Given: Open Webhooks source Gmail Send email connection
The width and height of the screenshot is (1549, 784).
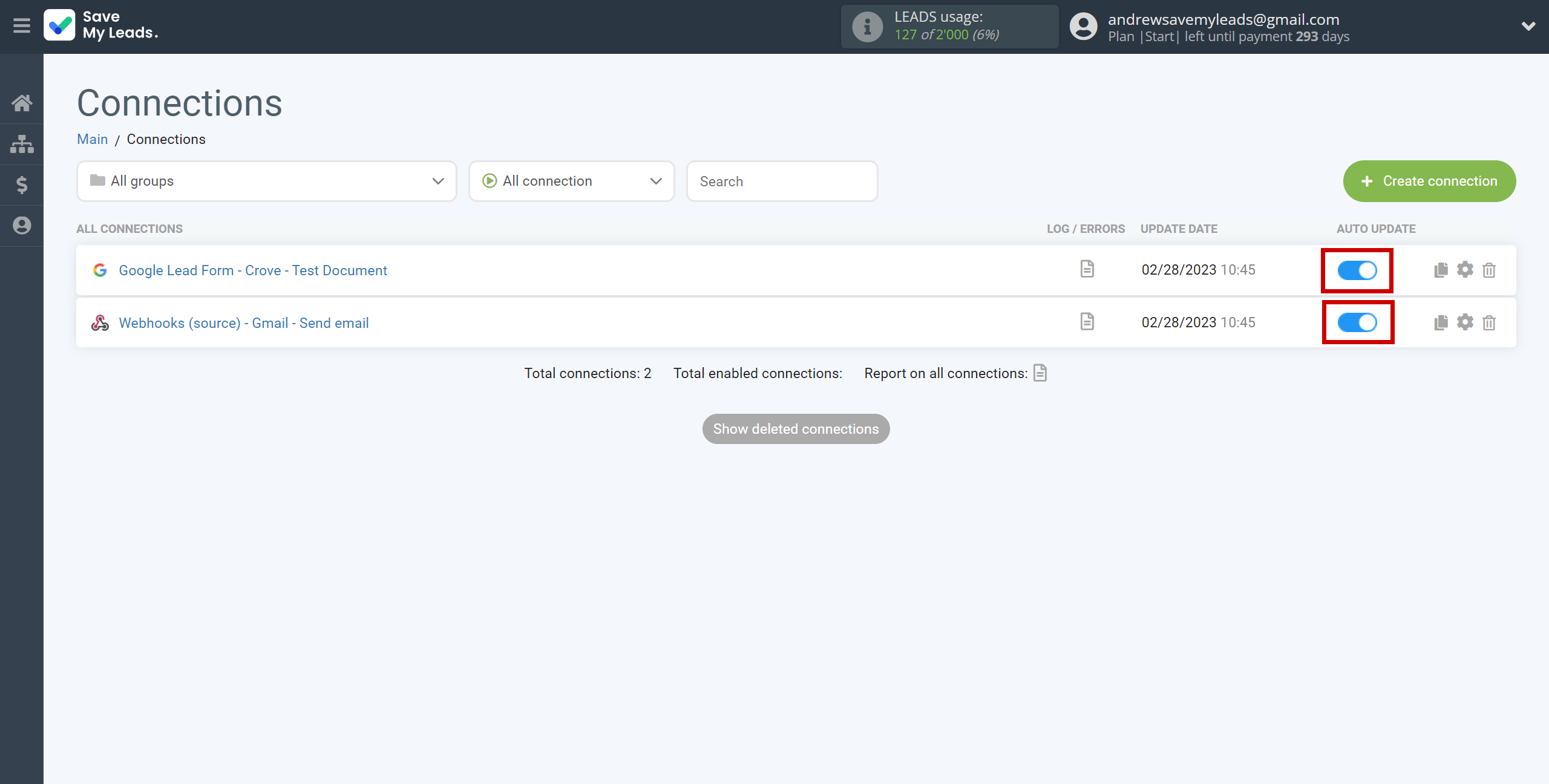Looking at the screenshot, I should (x=244, y=323).
